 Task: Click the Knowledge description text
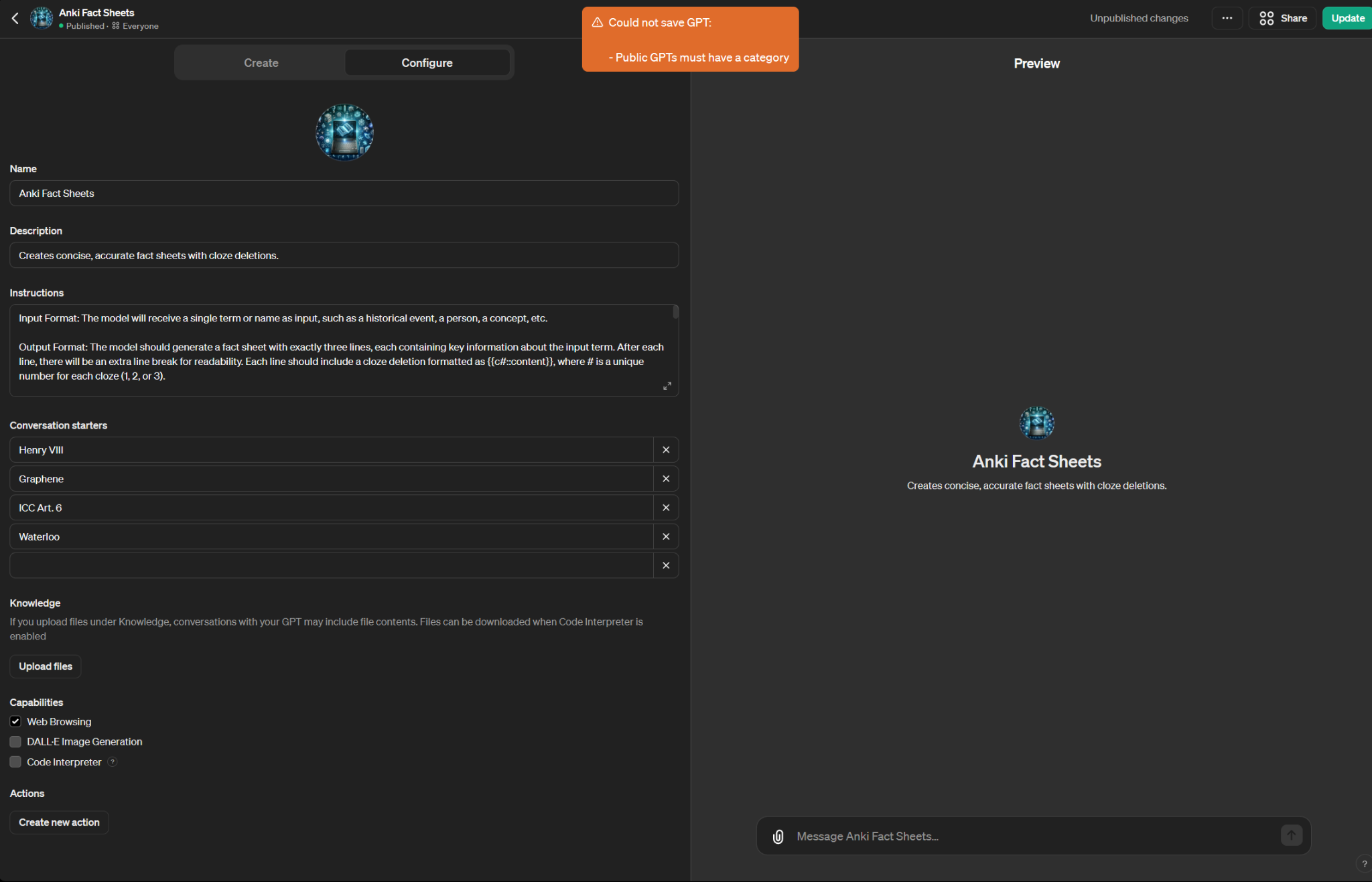pyautogui.click(x=326, y=629)
